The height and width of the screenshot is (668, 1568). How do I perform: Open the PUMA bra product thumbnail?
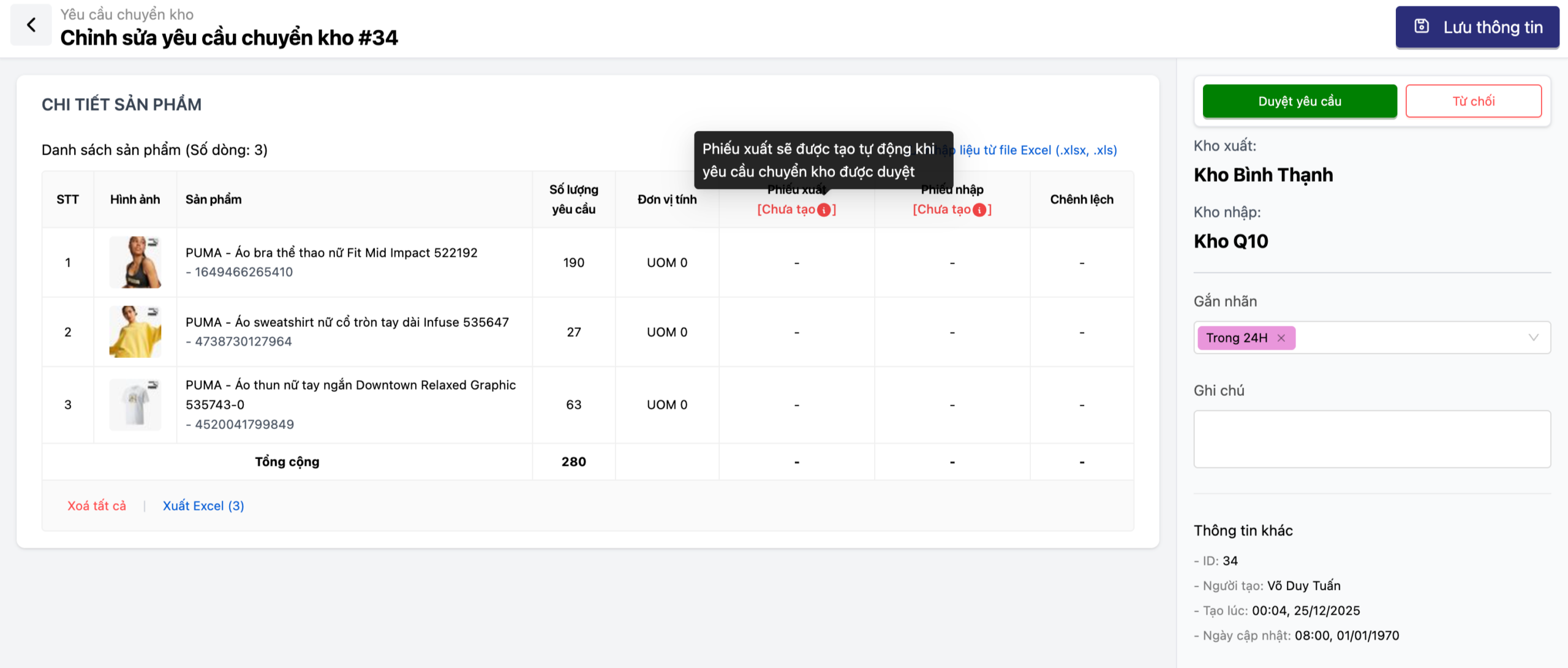click(x=135, y=262)
